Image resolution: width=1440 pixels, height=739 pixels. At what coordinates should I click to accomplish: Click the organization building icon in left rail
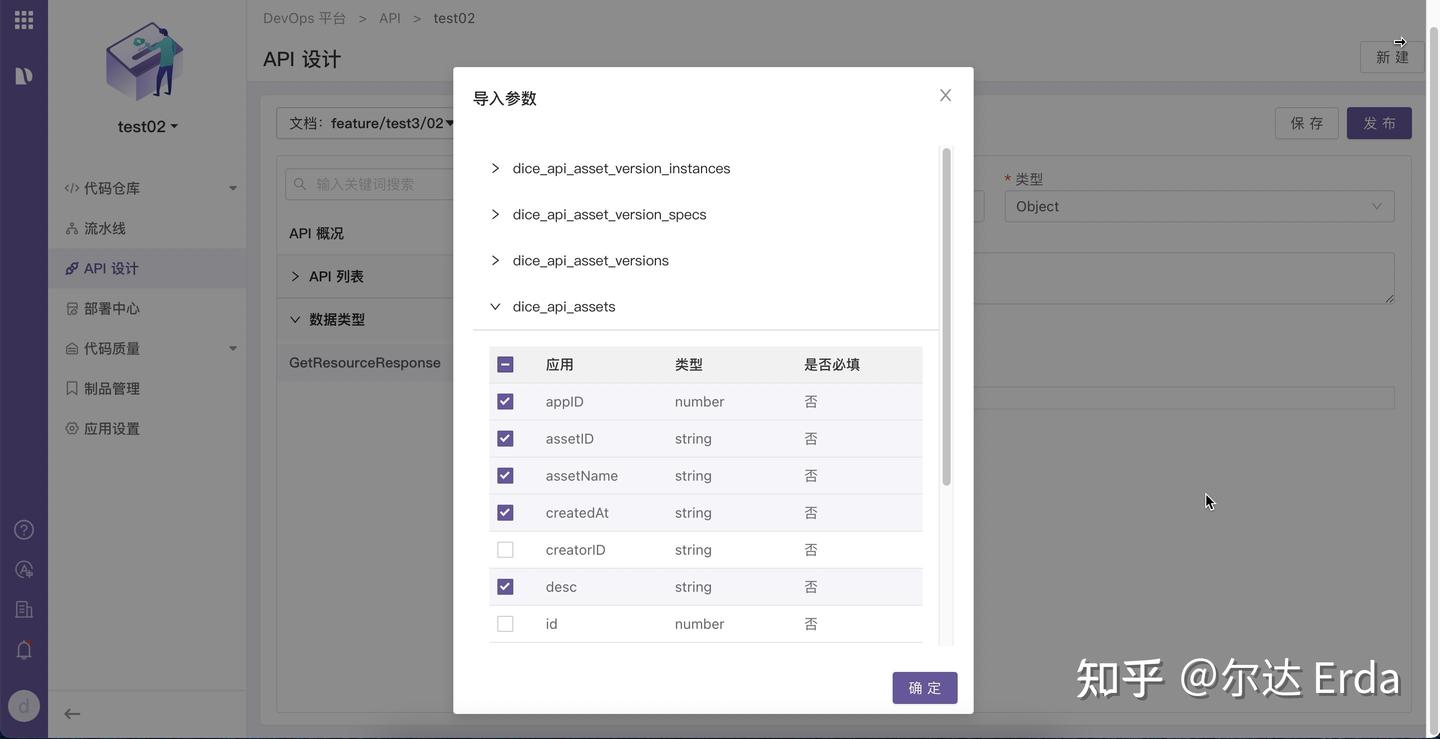pyautogui.click(x=24, y=610)
